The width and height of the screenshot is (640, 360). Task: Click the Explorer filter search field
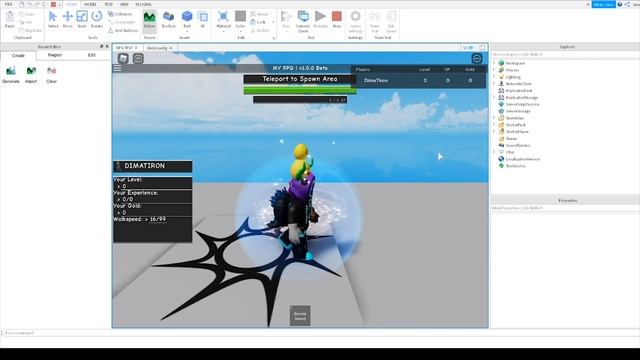[x=565, y=54]
